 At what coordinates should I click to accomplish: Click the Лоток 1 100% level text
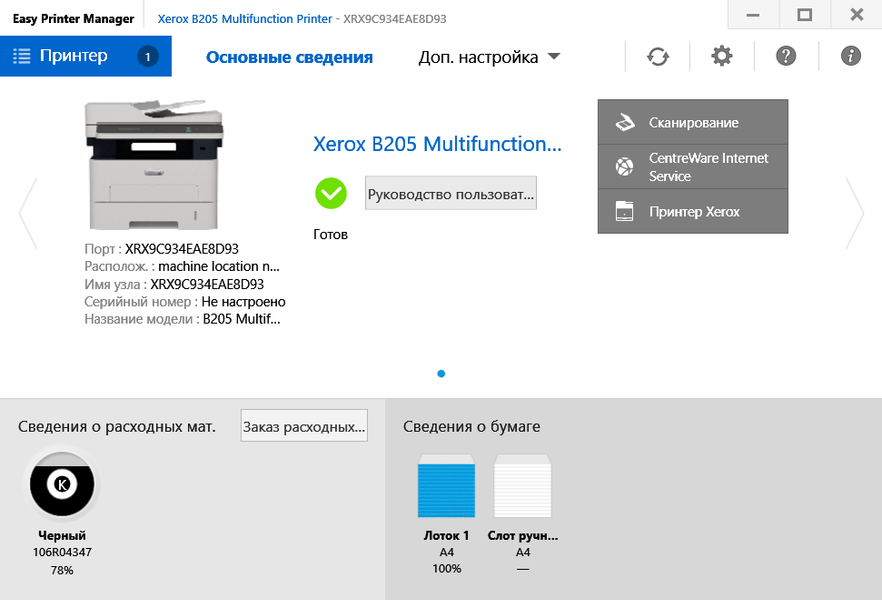pyautogui.click(x=447, y=569)
